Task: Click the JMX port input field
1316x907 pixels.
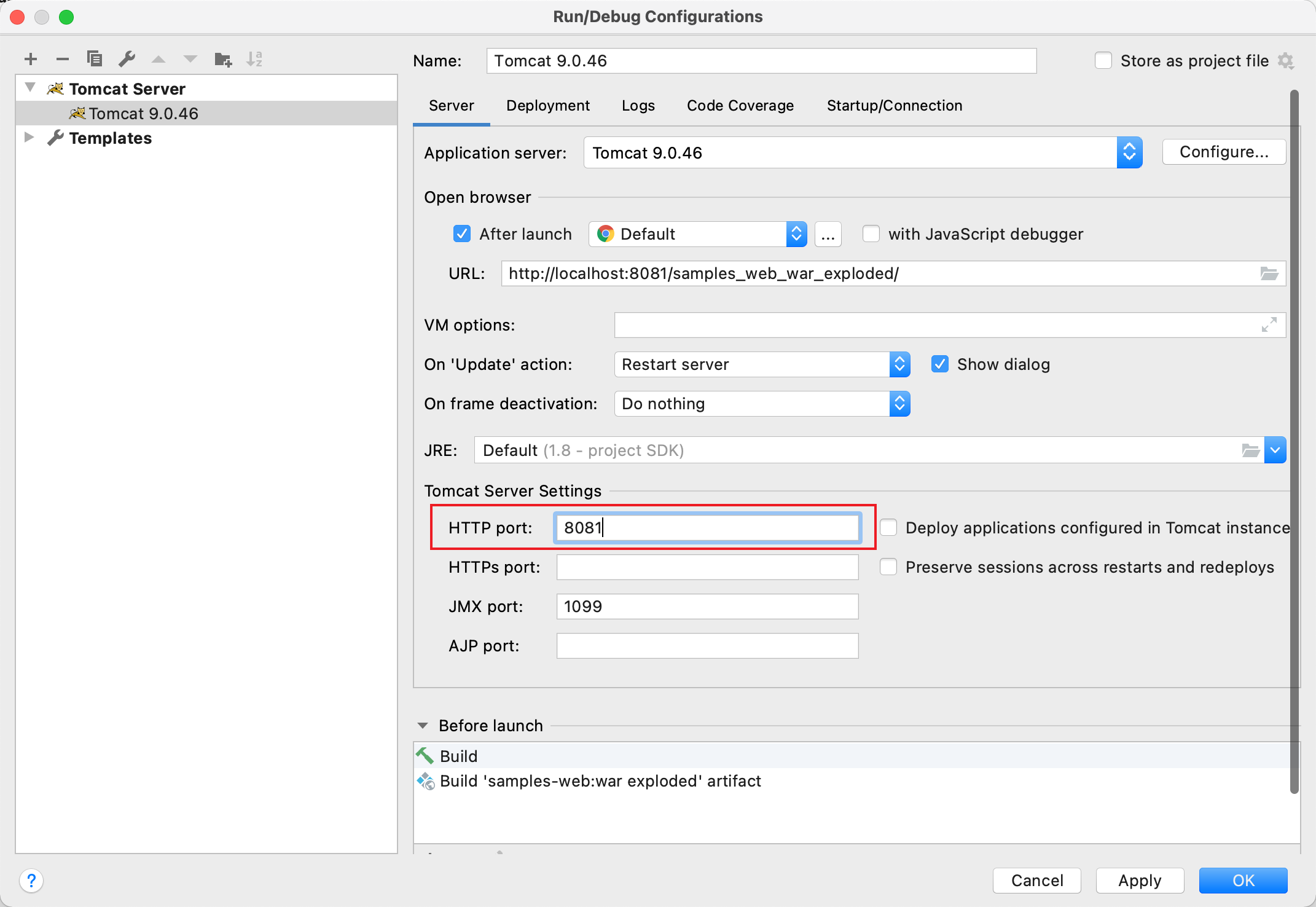Action: coord(707,607)
